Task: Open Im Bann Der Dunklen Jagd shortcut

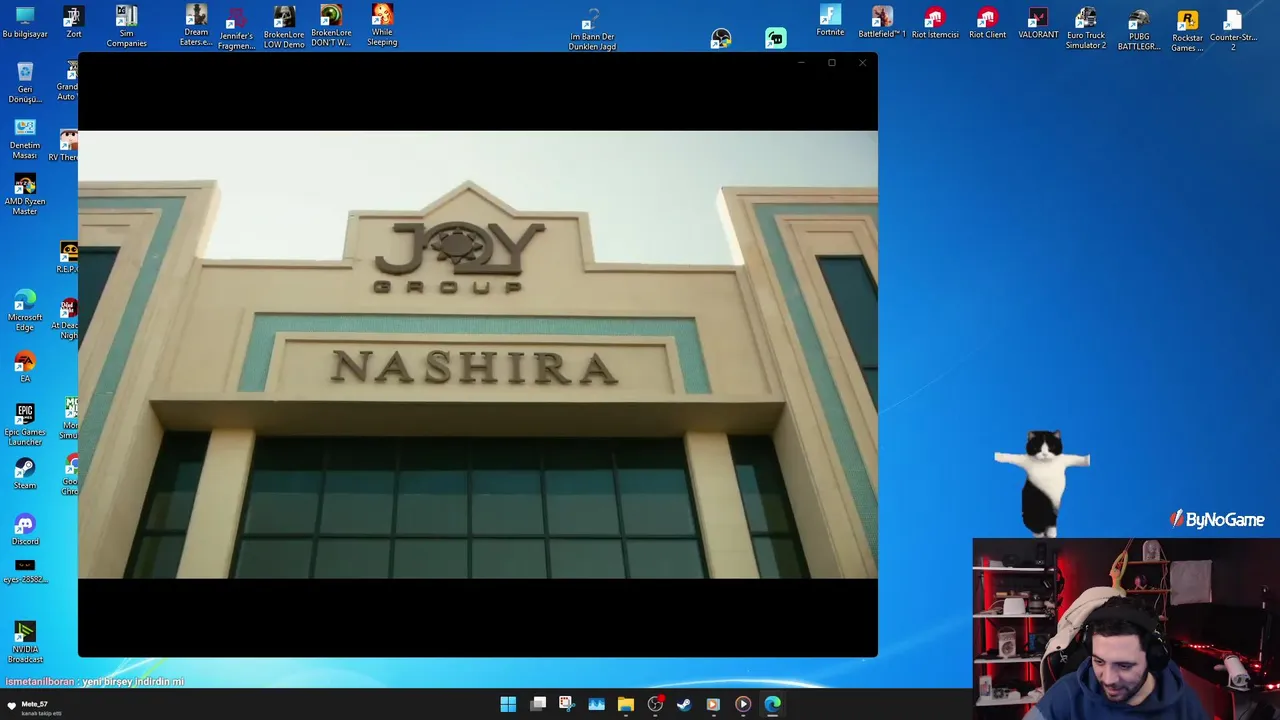Action: pyautogui.click(x=592, y=29)
